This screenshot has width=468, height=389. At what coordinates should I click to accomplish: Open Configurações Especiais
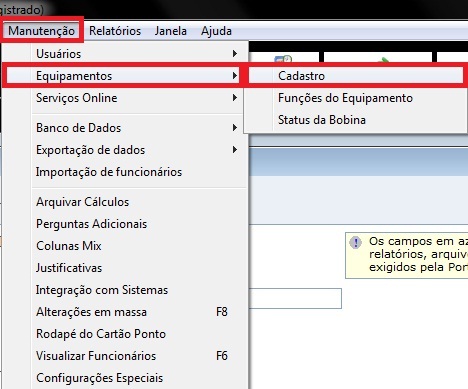(125, 378)
